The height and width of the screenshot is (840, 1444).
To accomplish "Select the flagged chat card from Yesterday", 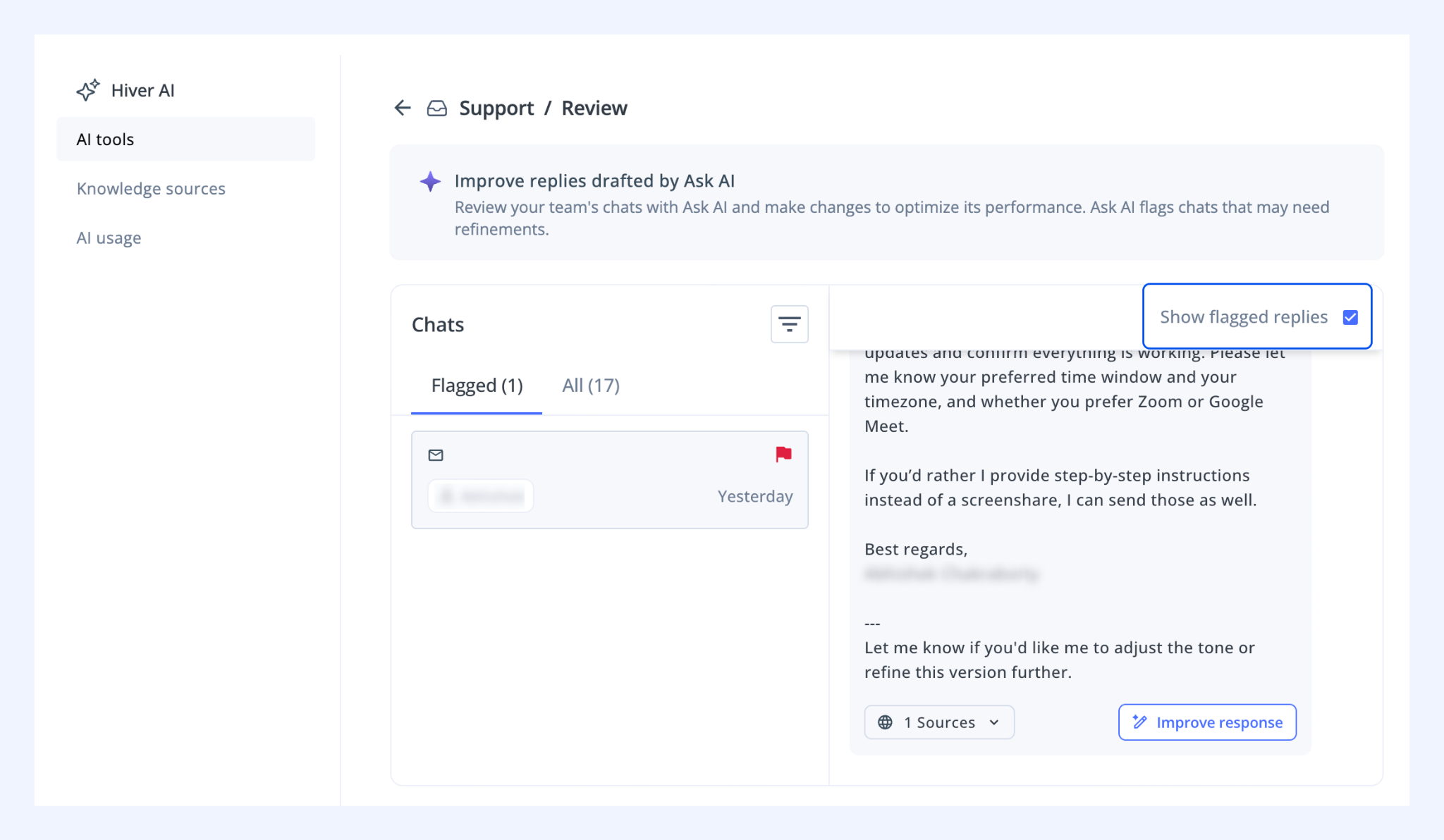I will [x=610, y=480].
